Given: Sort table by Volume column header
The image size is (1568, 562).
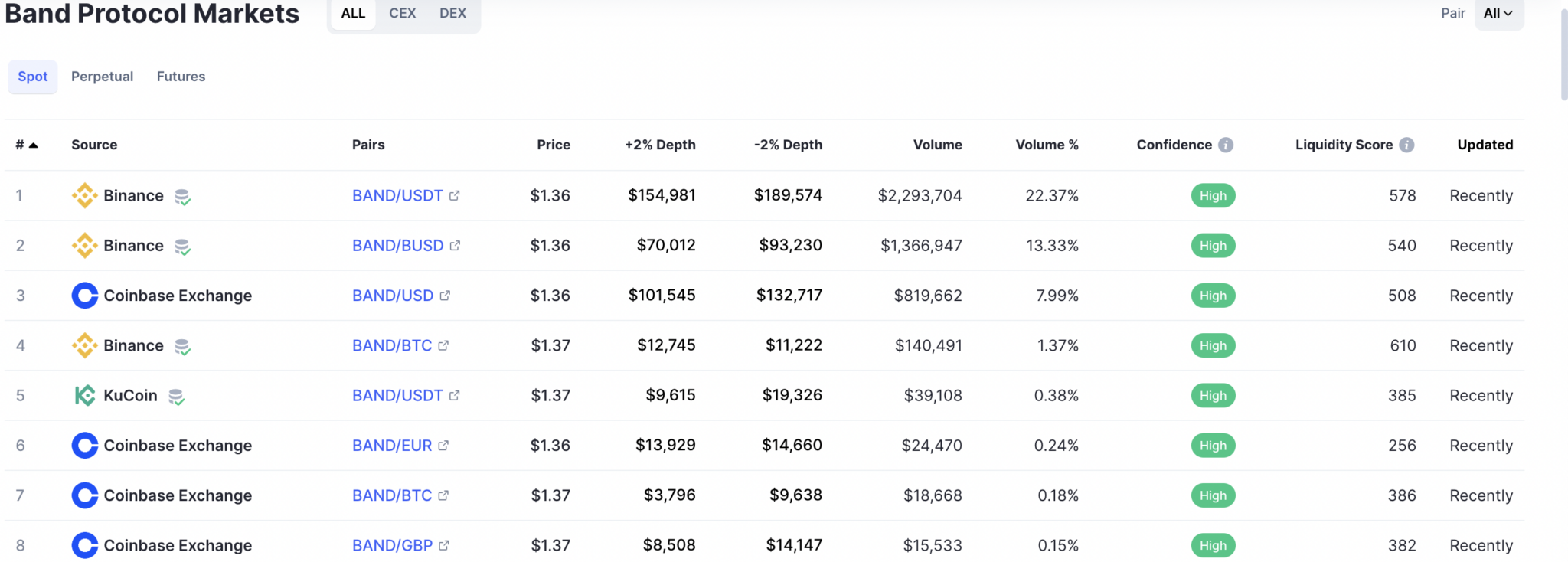Looking at the screenshot, I should coord(937,145).
